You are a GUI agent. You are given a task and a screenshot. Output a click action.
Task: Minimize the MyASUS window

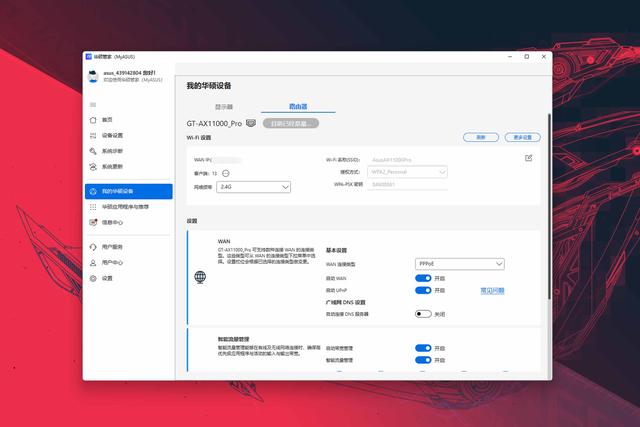510,57
